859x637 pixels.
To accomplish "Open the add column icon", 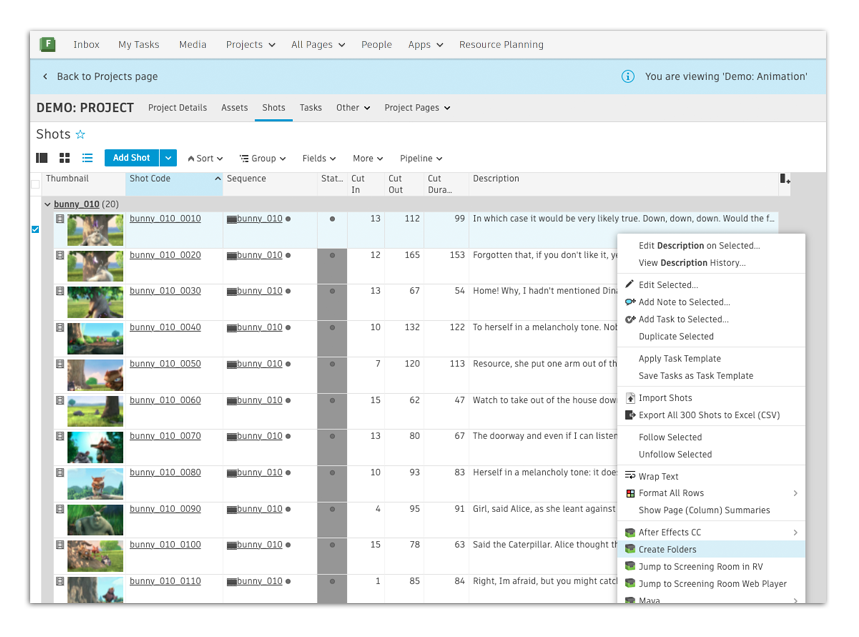I will pyautogui.click(x=784, y=179).
